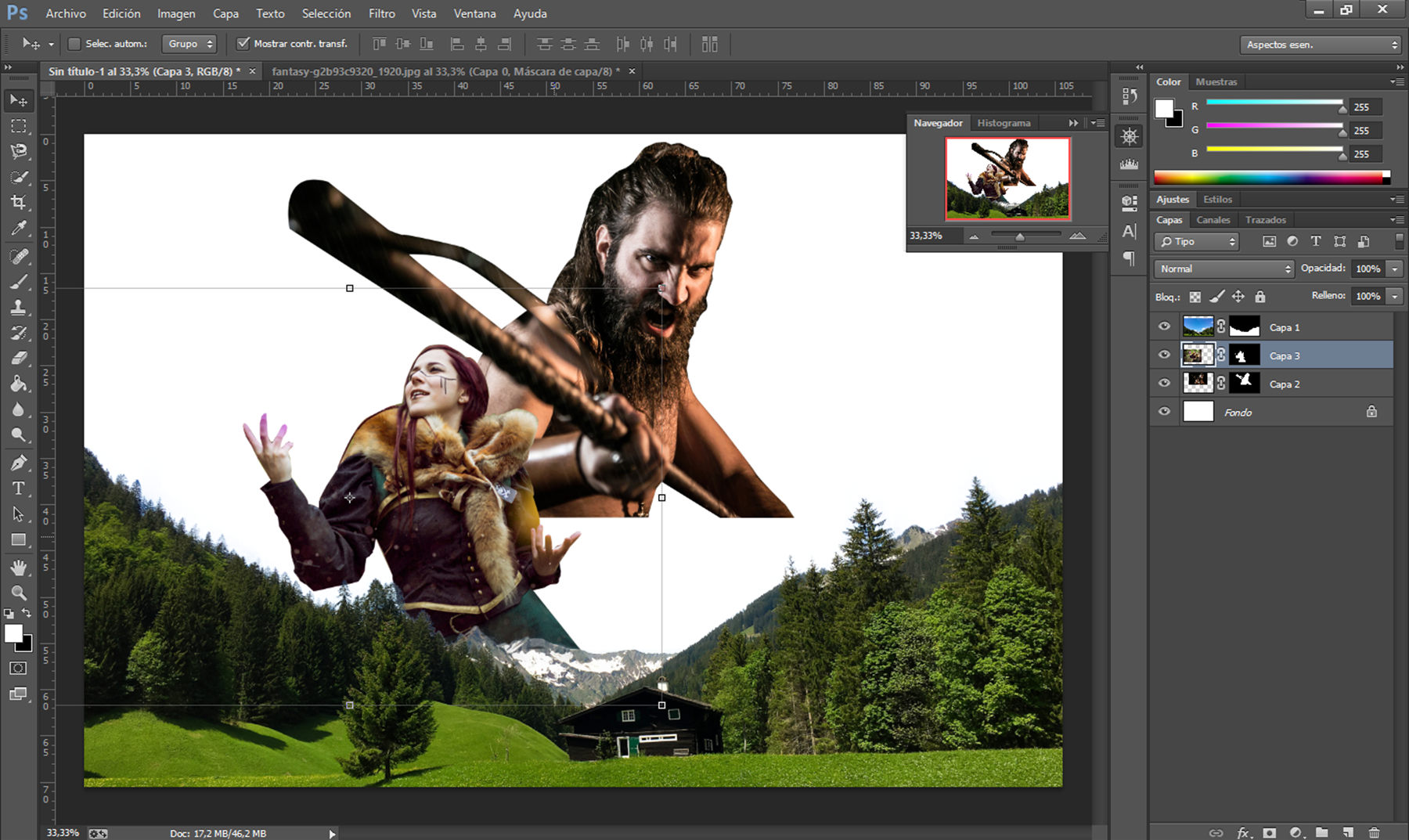The image size is (1409, 840).
Task: Click the foreground color swatch in toolbar
Action: click(x=13, y=634)
